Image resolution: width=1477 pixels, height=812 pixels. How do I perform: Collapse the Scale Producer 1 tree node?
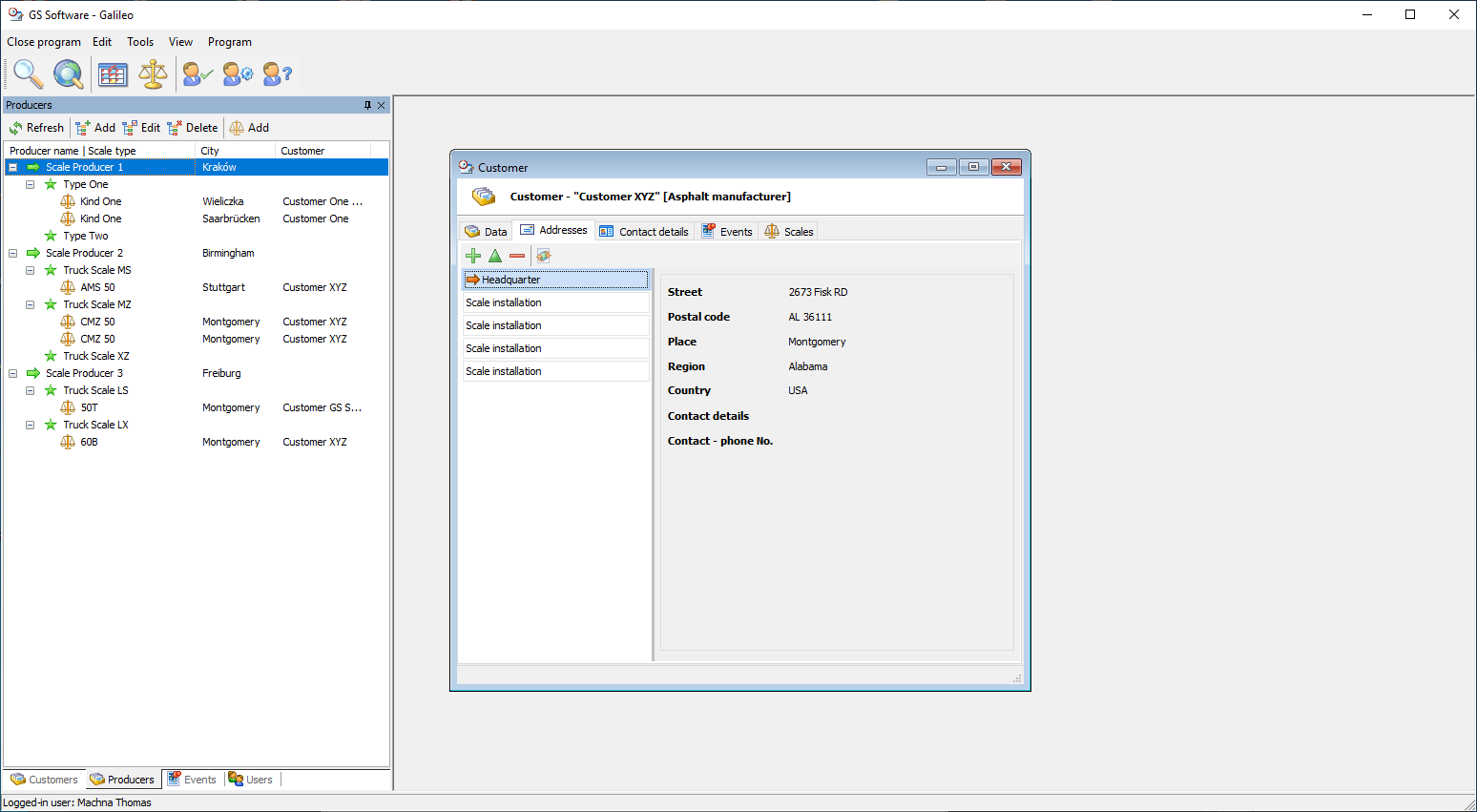pos(13,167)
